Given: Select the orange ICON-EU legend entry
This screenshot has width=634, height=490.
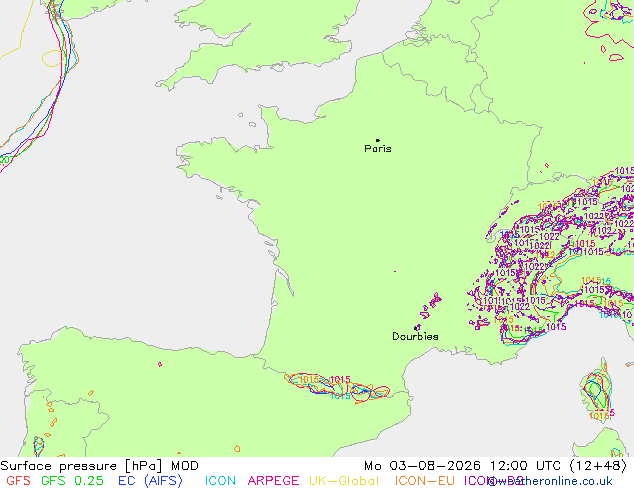Looking at the screenshot, I should click(425, 481).
